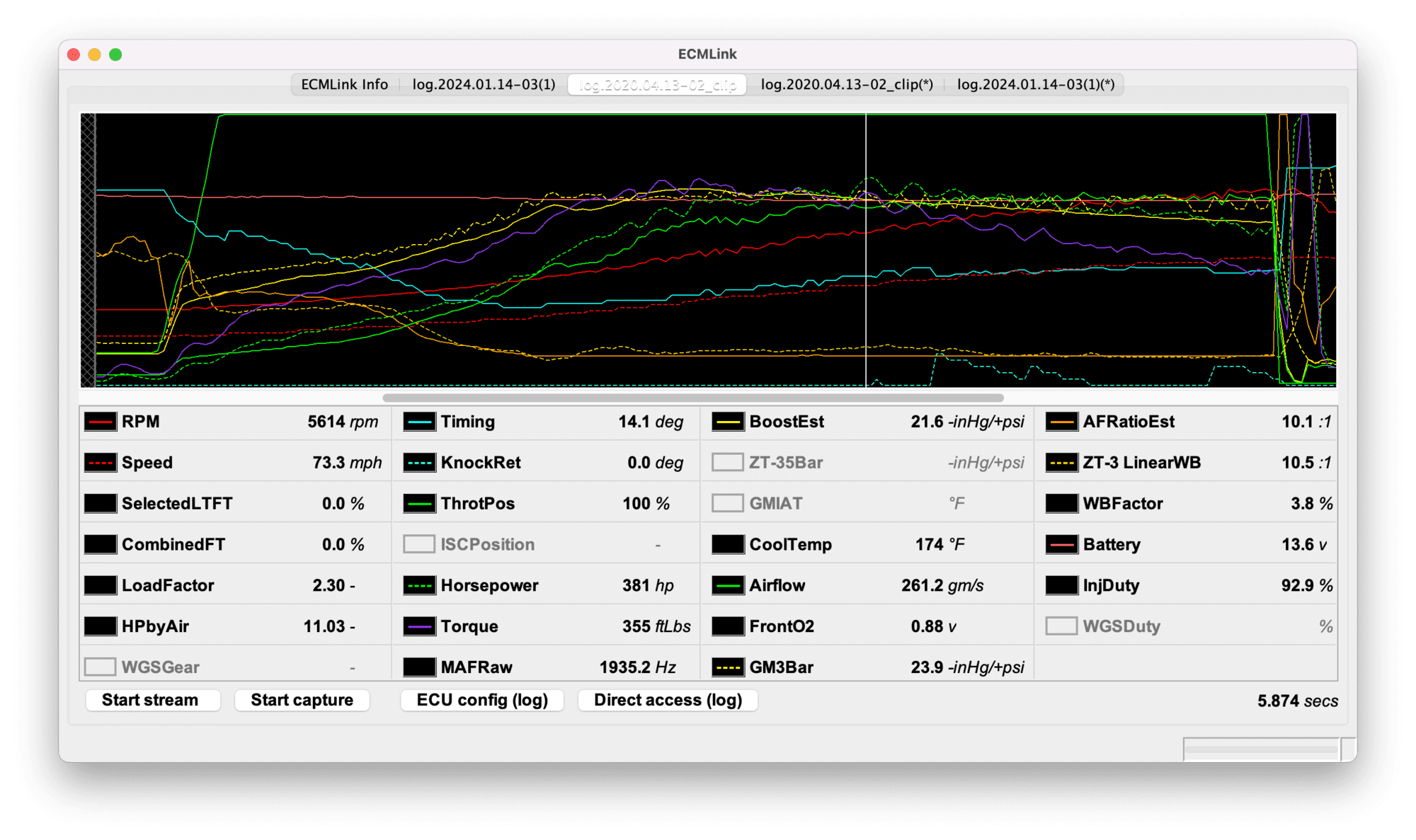Click the InjDuty black swatch
Image resolution: width=1416 pixels, height=840 pixels.
coord(1061,586)
